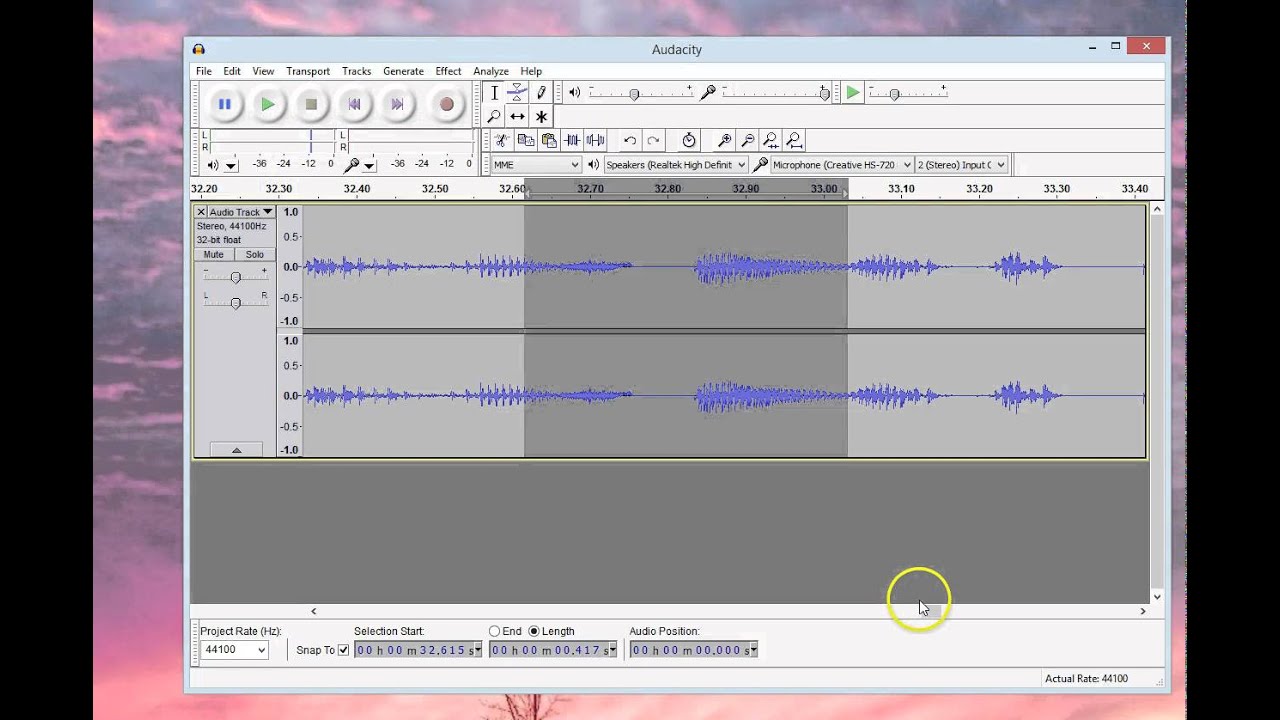Fit project in window with the zoom icon
1280x720 pixels.
tap(794, 140)
